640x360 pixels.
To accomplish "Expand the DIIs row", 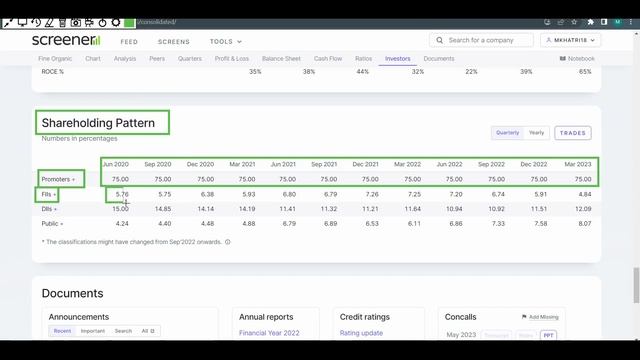I will coord(49,209).
